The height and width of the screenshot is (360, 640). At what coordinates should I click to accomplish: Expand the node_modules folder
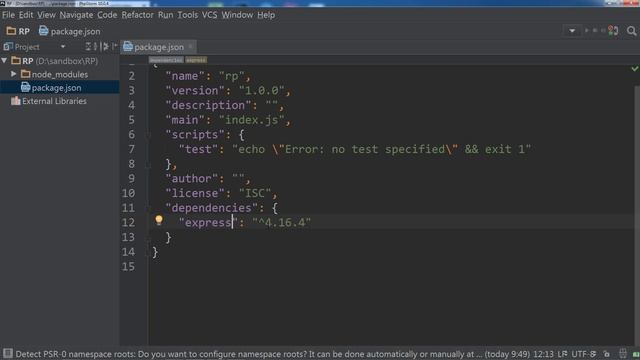click(x=13, y=74)
